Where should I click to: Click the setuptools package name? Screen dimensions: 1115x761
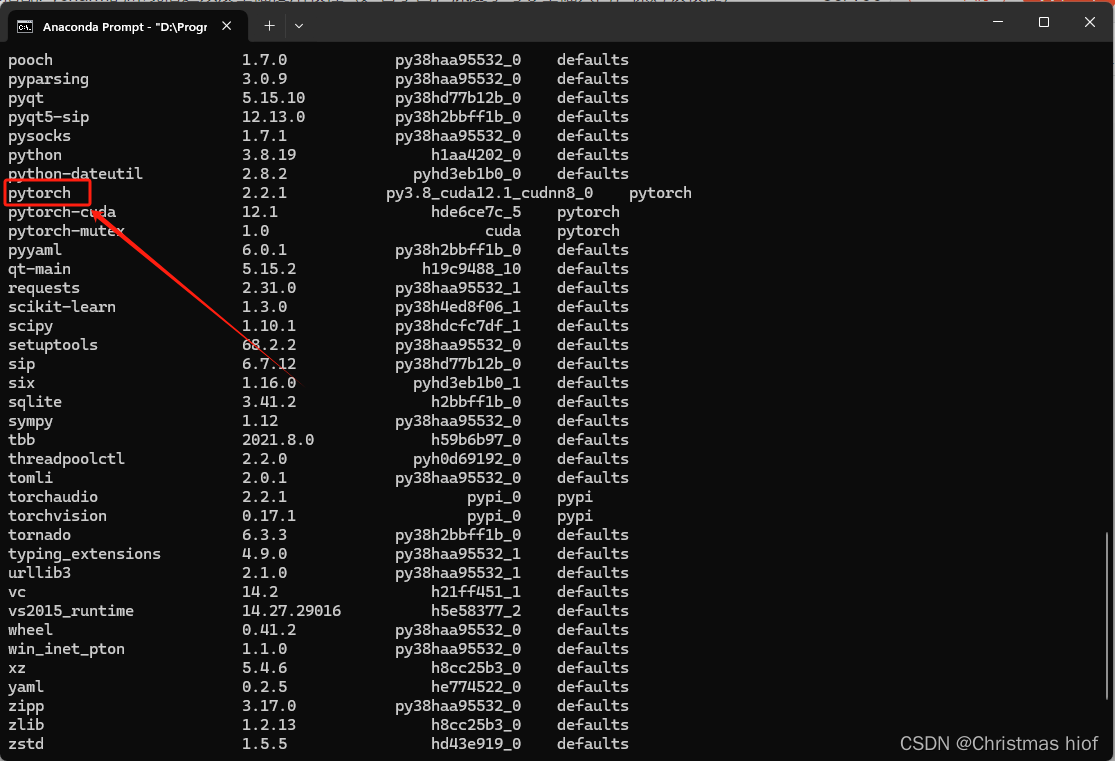pyautogui.click(x=53, y=345)
